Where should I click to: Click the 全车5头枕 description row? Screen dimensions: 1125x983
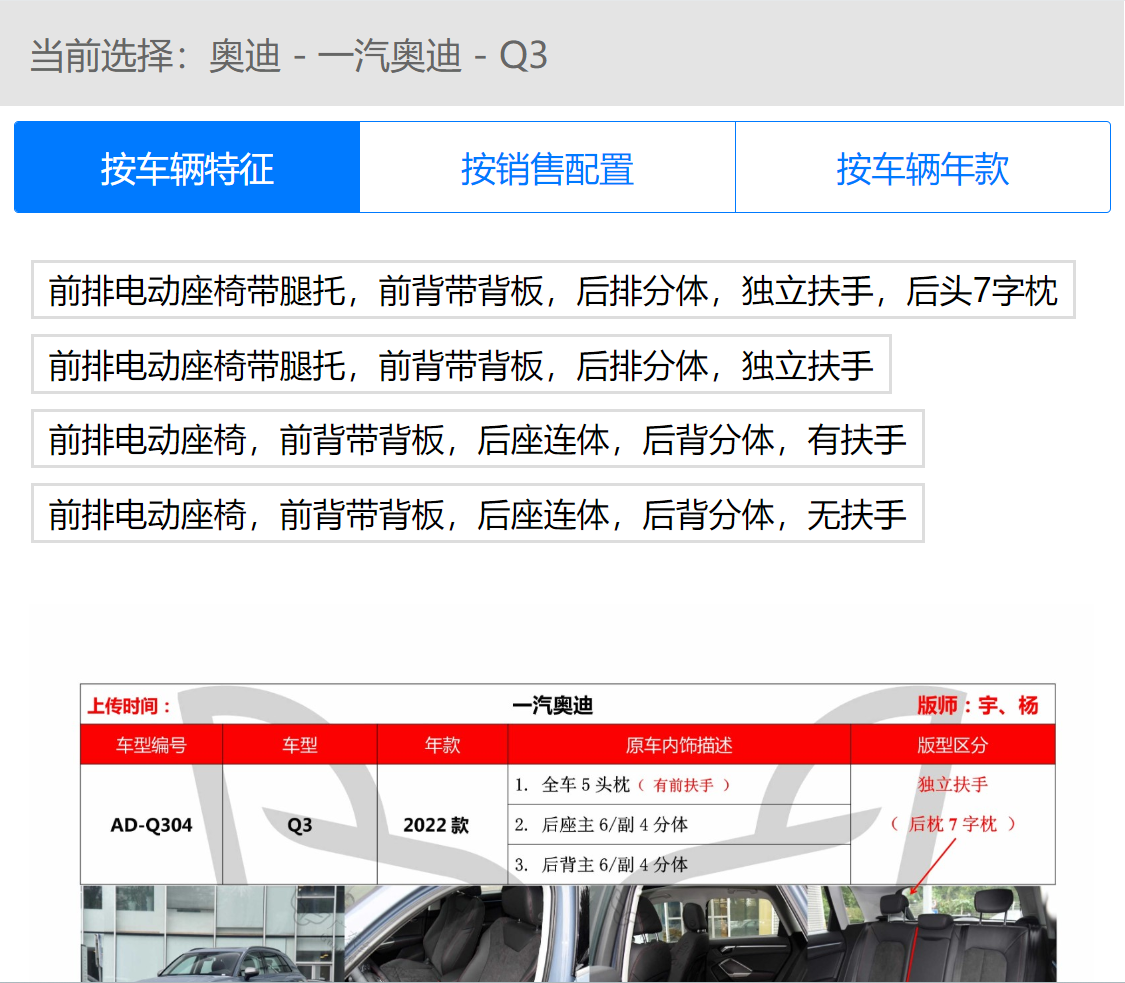tap(679, 785)
